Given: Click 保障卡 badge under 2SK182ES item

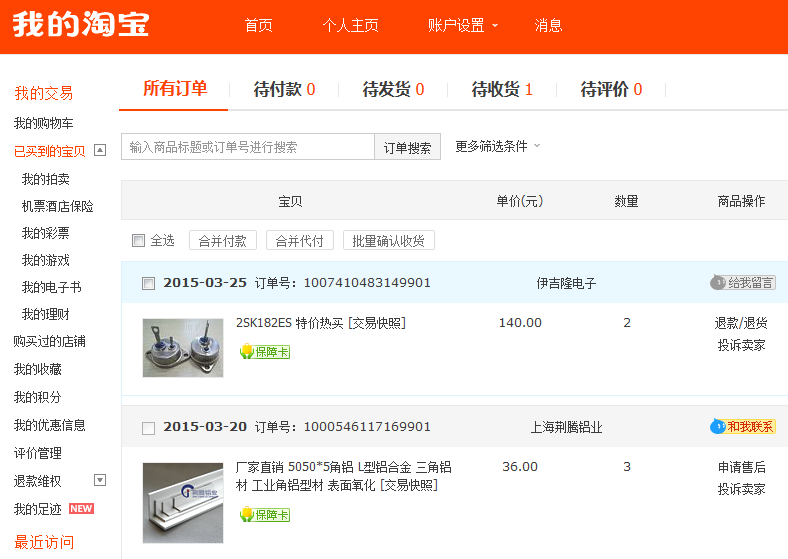Looking at the screenshot, I should (x=265, y=351).
